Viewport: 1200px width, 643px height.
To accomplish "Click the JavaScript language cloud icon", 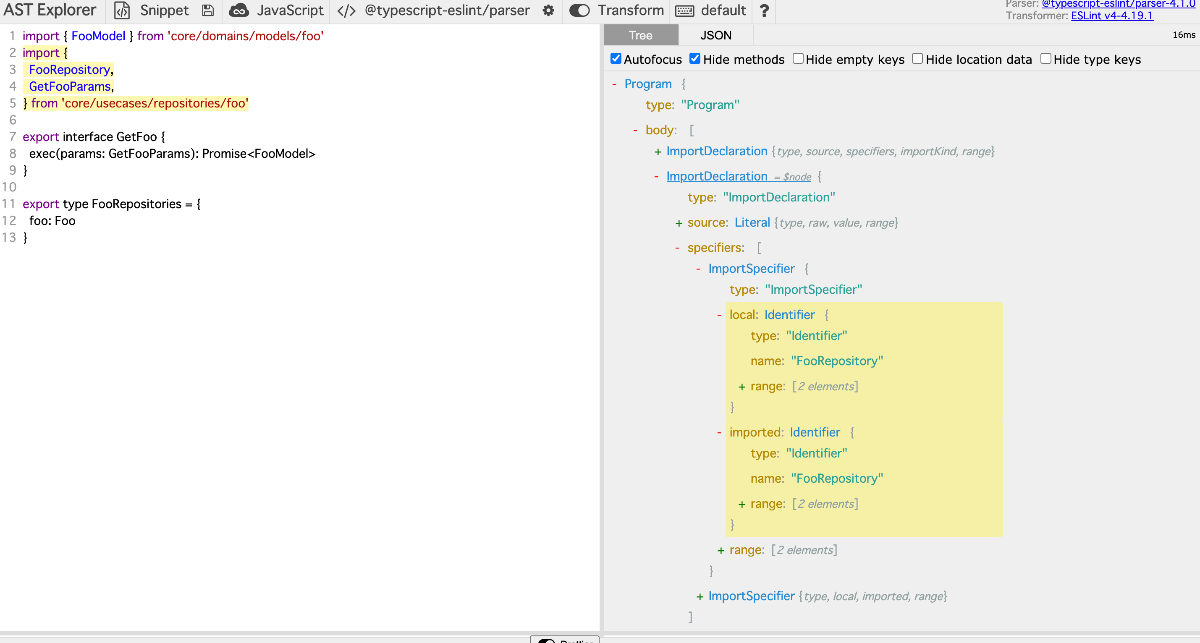I will (239, 11).
